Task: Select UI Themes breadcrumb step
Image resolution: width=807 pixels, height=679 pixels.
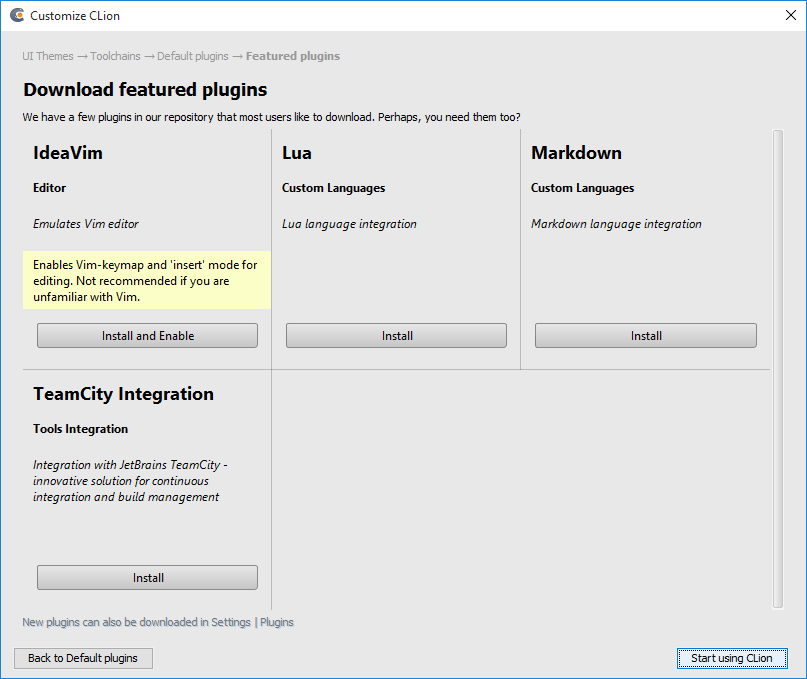Action: pyautogui.click(x=47, y=56)
